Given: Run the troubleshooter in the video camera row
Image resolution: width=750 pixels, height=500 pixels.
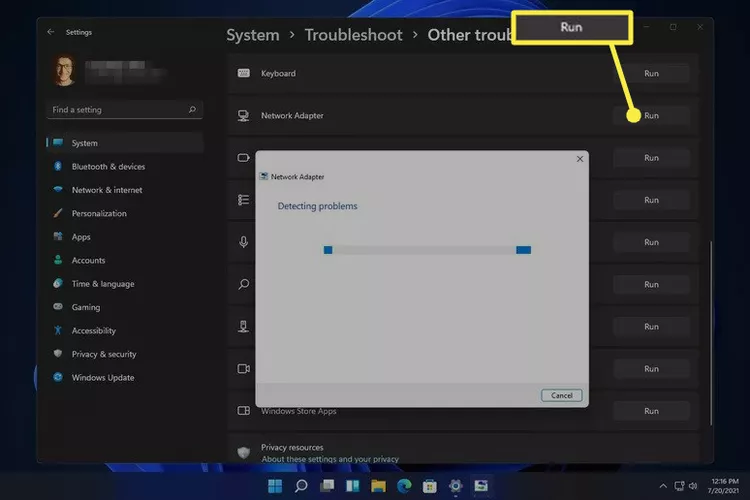Looking at the screenshot, I should [651, 369].
